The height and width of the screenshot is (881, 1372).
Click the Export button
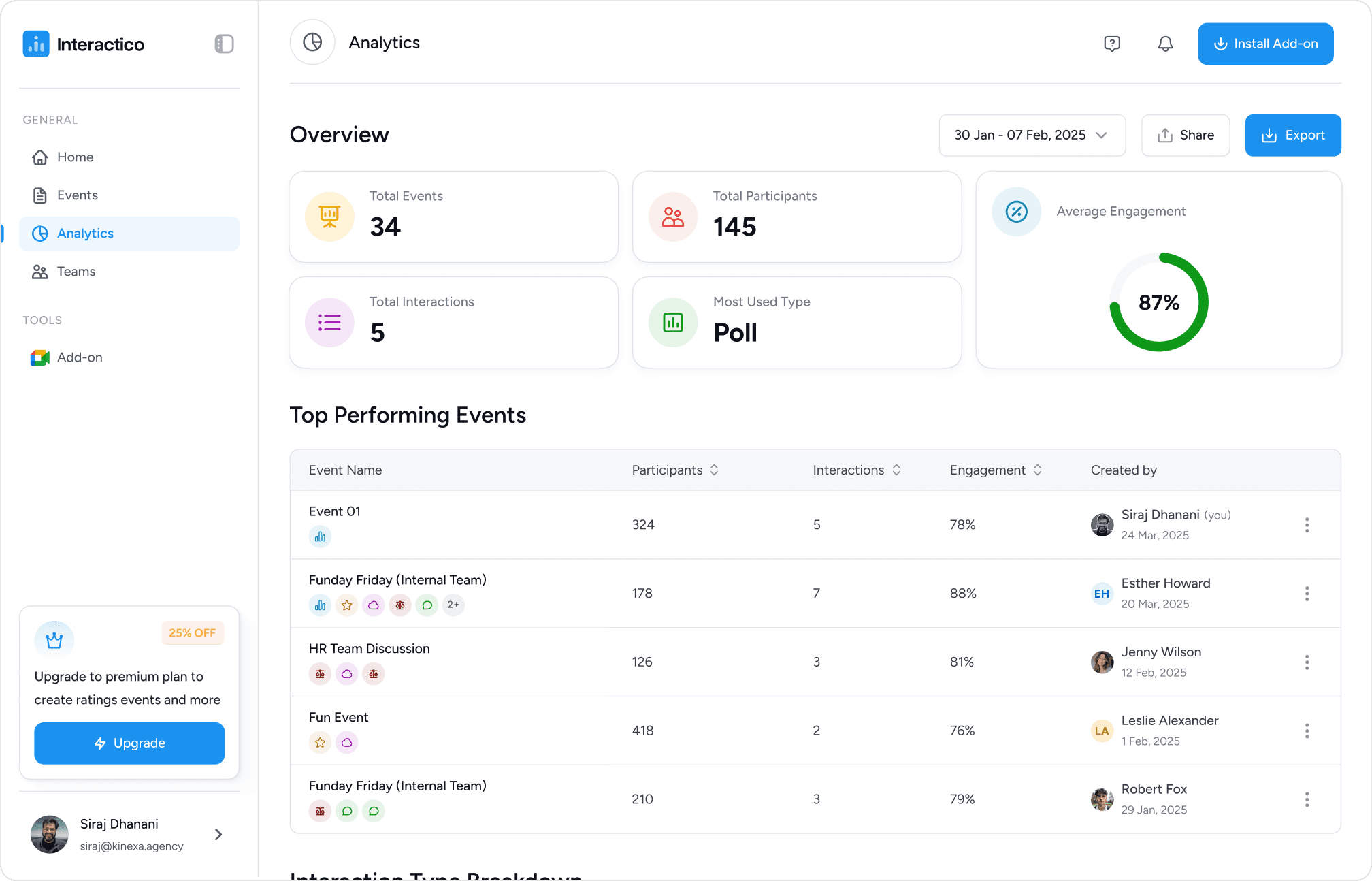(1292, 135)
